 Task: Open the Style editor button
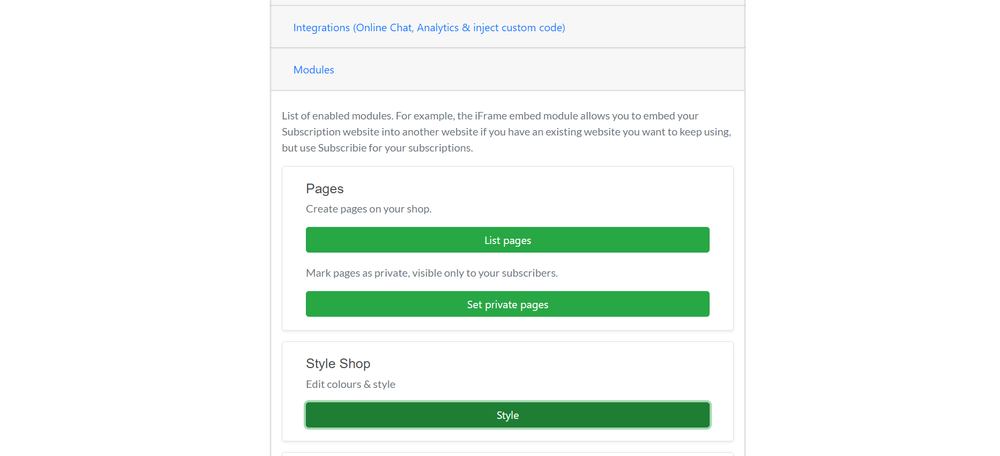click(x=508, y=415)
